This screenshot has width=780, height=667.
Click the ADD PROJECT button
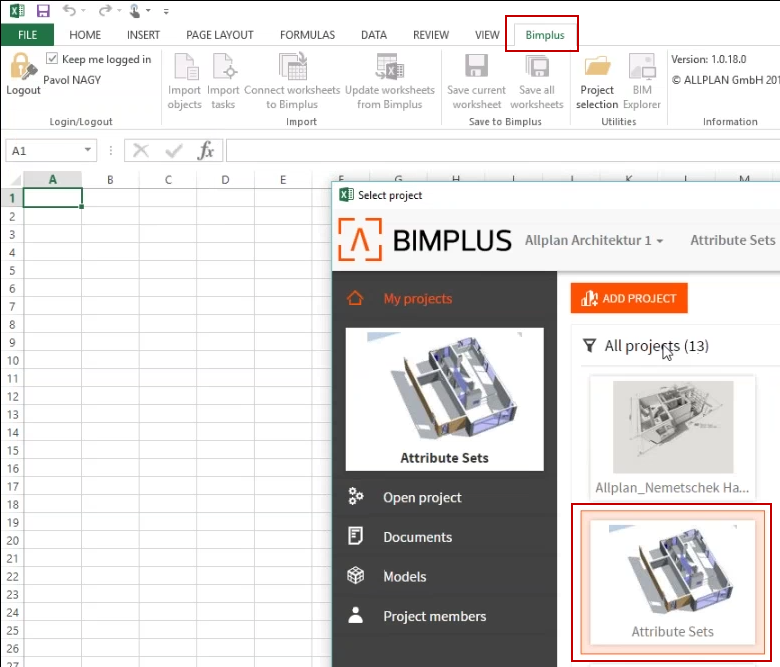(x=629, y=298)
